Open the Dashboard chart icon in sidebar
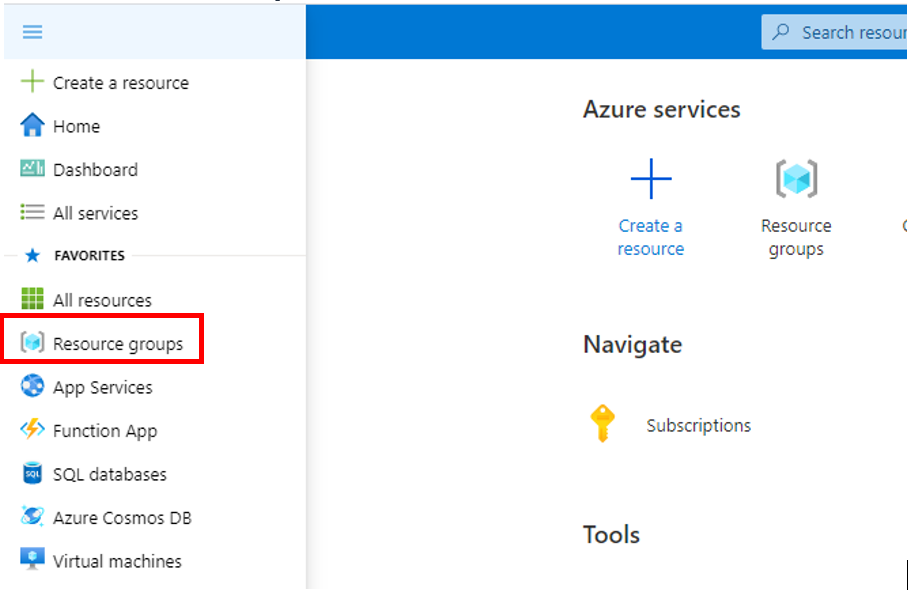This screenshot has height=597, width=914. click(x=33, y=169)
